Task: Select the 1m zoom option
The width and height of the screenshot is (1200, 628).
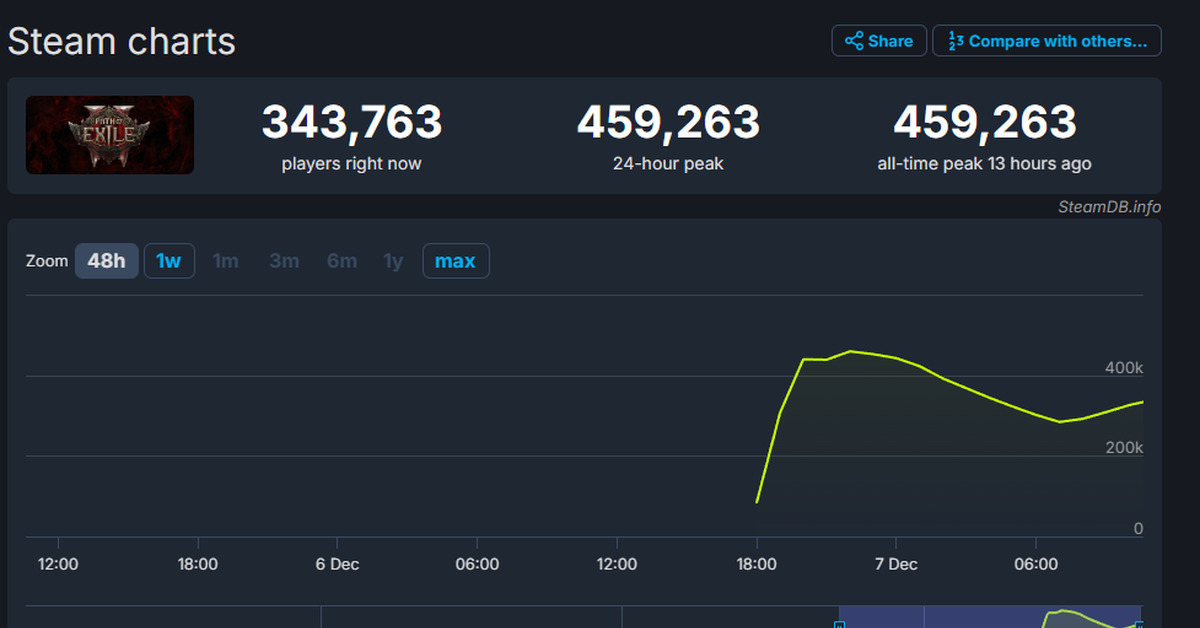Action: click(226, 261)
